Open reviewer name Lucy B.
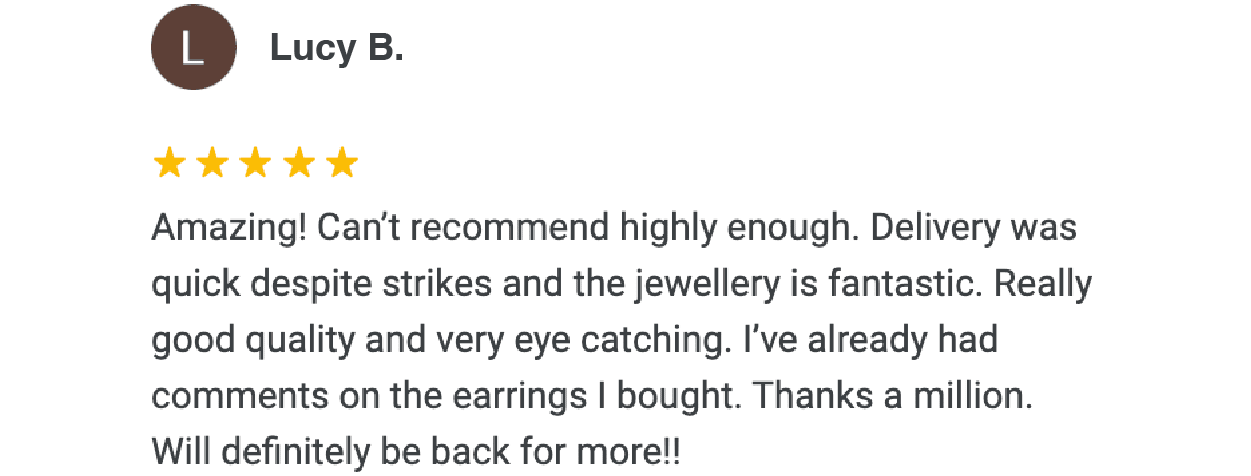 (x=336, y=48)
